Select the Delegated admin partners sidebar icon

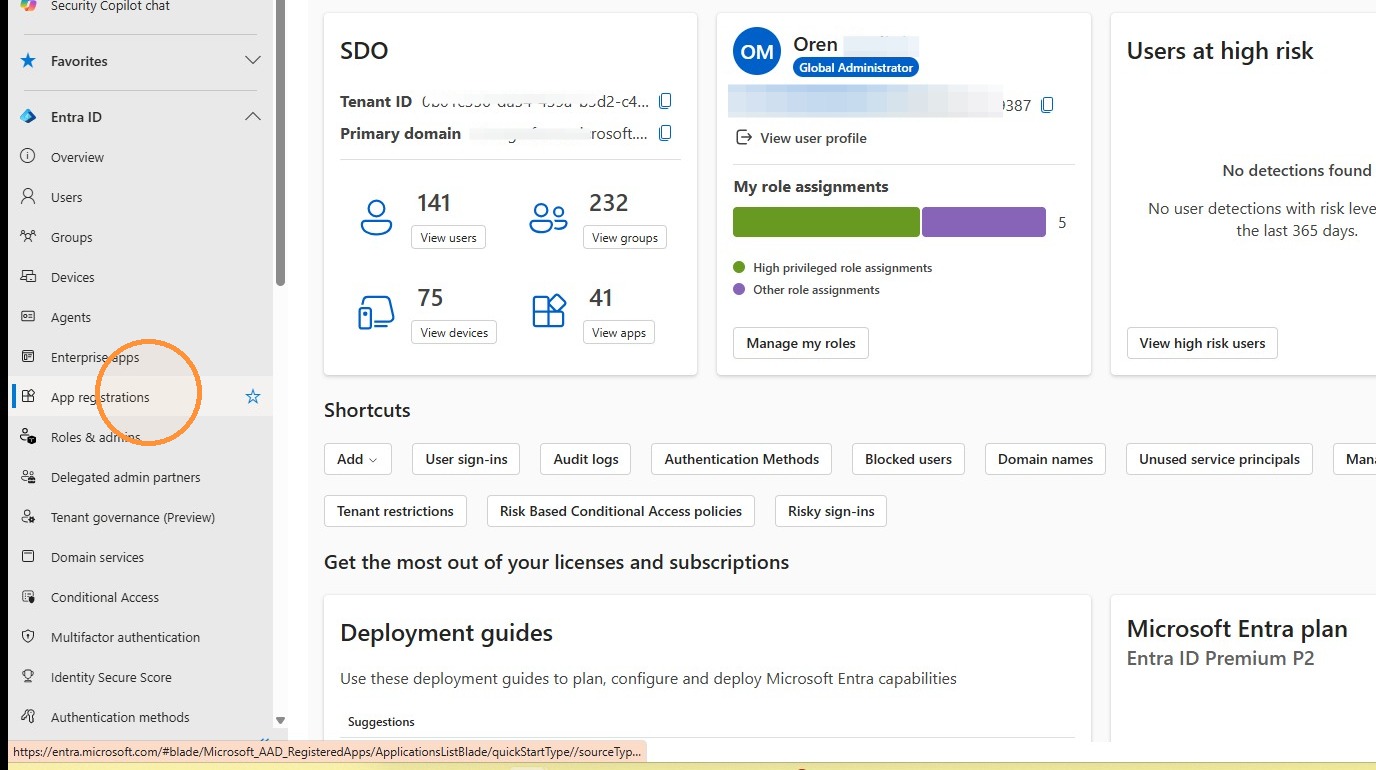point(29,477)
